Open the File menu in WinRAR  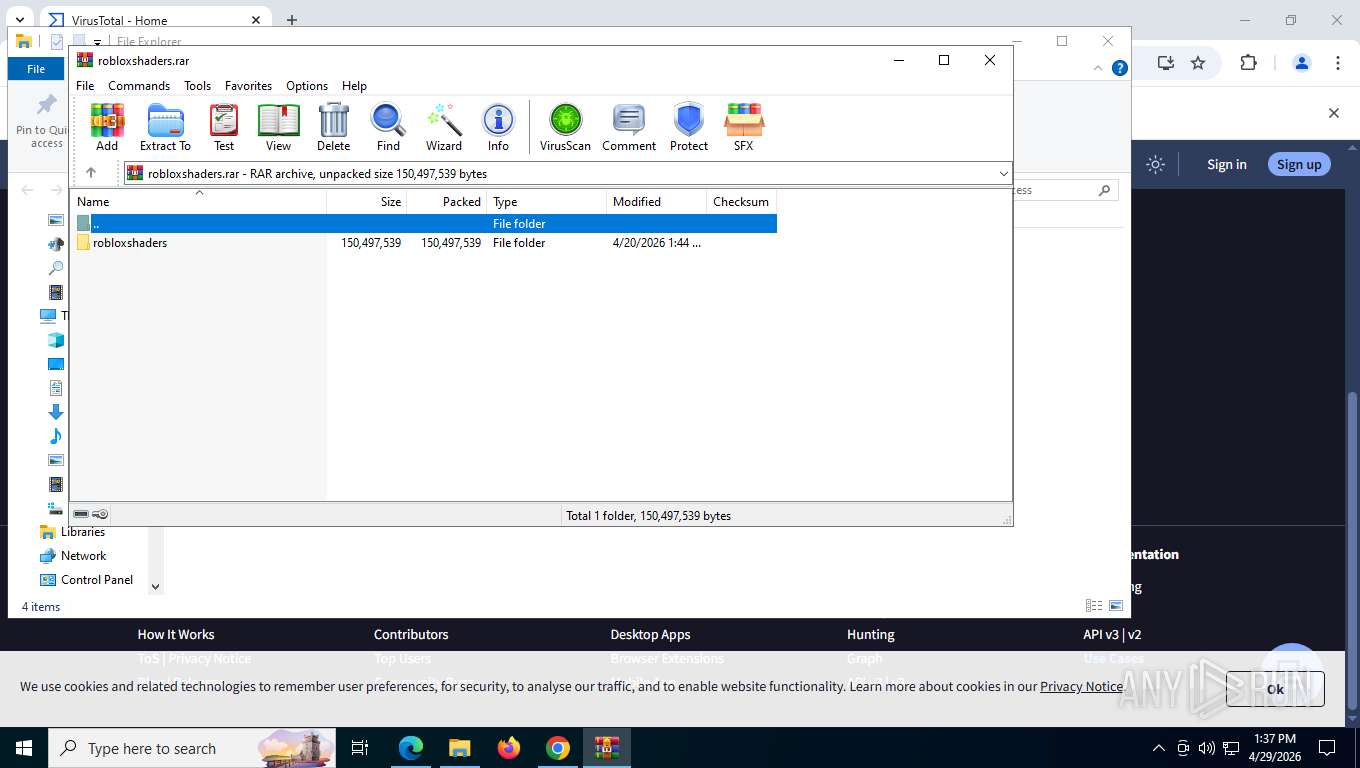point(85,86)
